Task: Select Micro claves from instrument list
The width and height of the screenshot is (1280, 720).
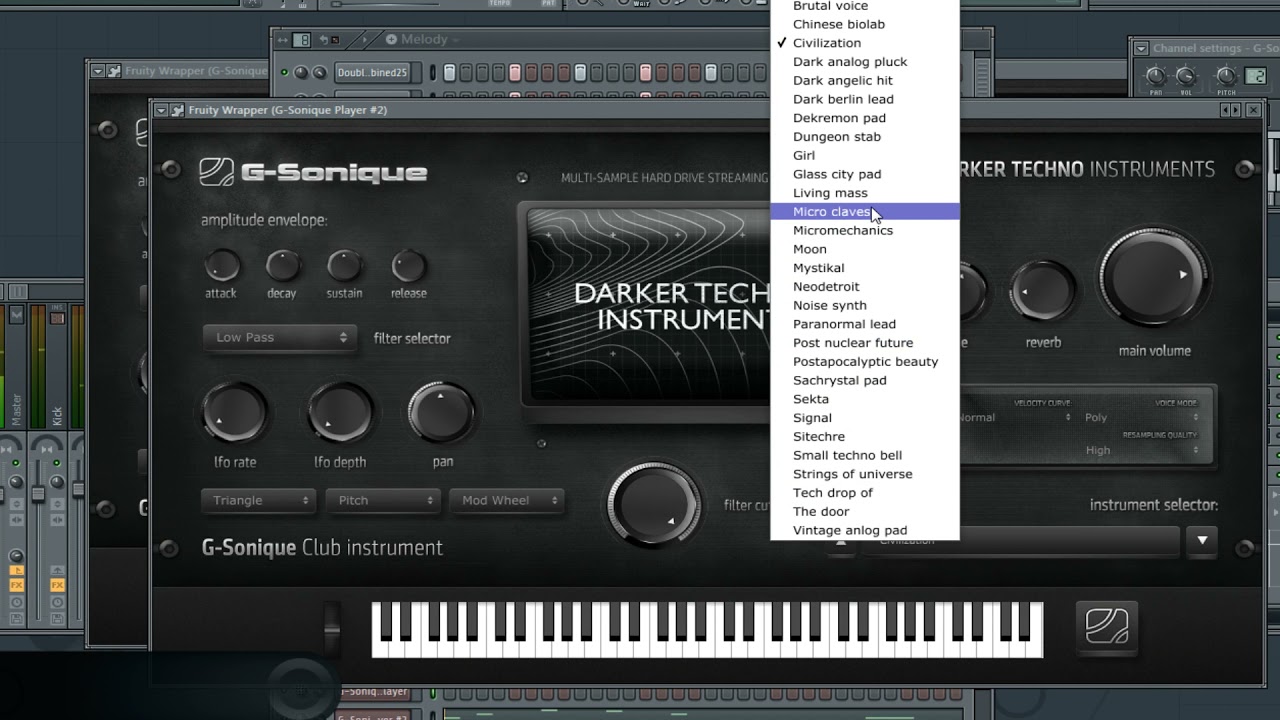Action: click(x=865, y=212)
